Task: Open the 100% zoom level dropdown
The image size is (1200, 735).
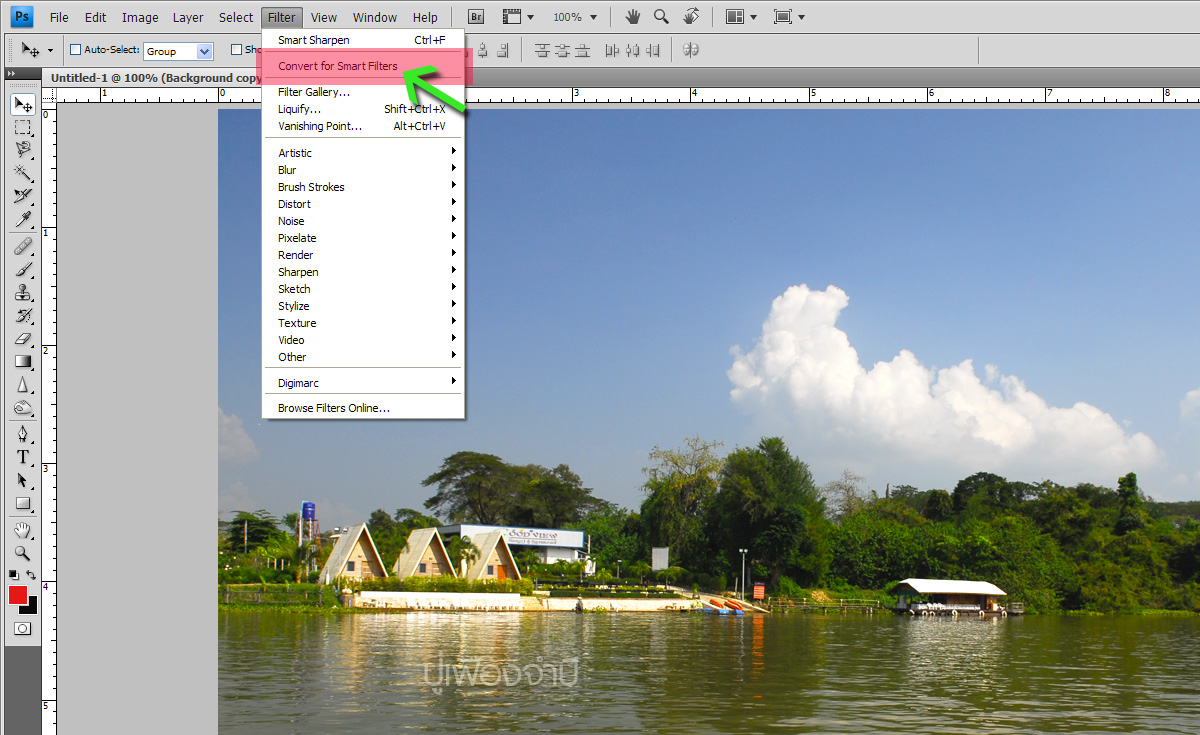Action: point(574,17)
